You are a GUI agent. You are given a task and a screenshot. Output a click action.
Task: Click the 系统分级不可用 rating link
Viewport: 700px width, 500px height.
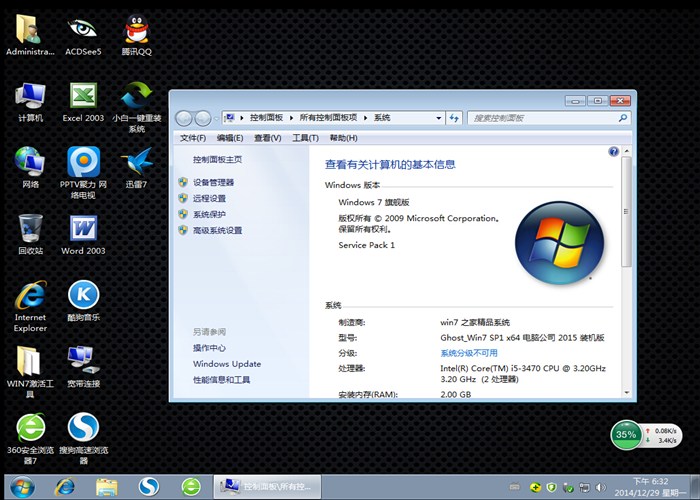click(x=469, y=353)
